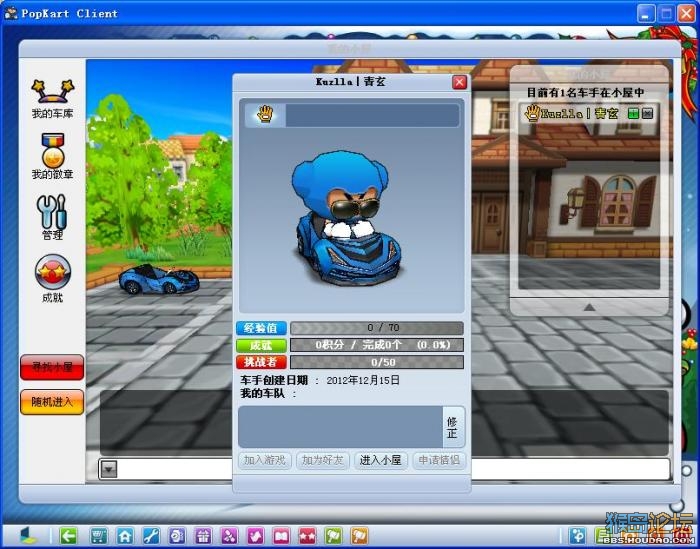Click the orange 随机进入 button
The width and height of the screenshot is (700, 549).
pos(52,402)
